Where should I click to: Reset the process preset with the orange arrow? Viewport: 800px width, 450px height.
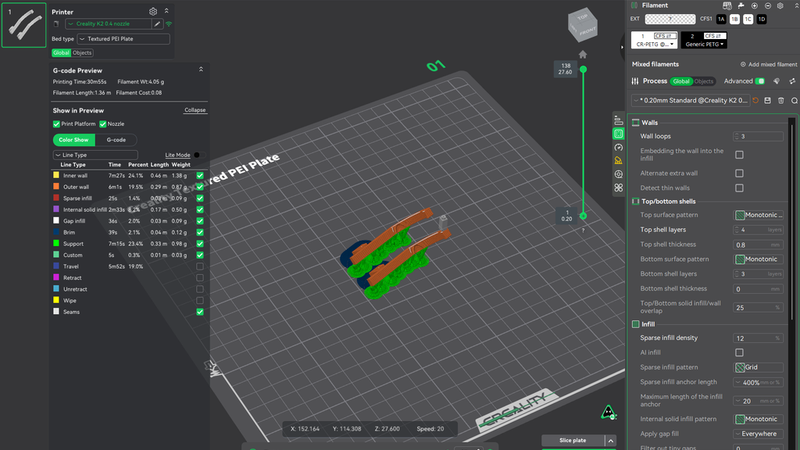tap(756, 101)
